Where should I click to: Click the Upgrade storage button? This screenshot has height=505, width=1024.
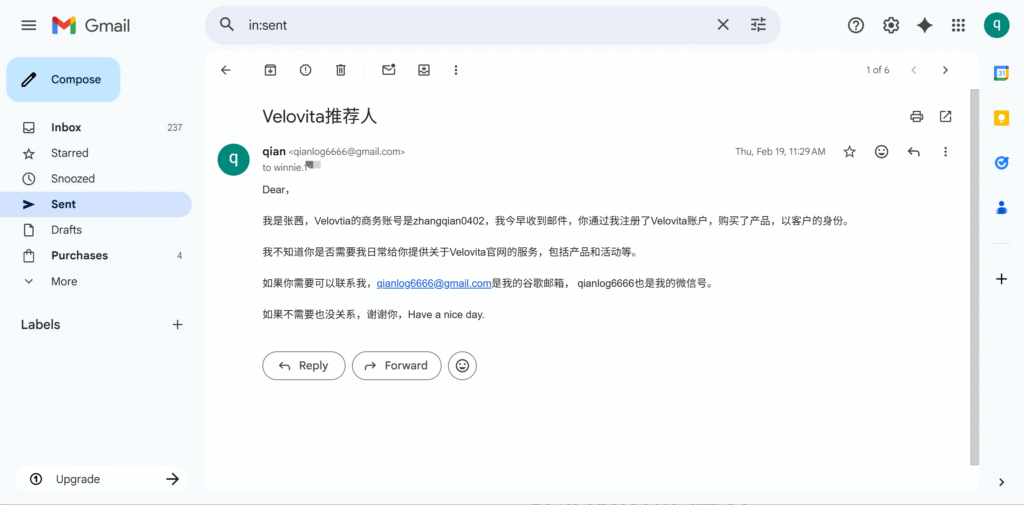tap(103, 479)
